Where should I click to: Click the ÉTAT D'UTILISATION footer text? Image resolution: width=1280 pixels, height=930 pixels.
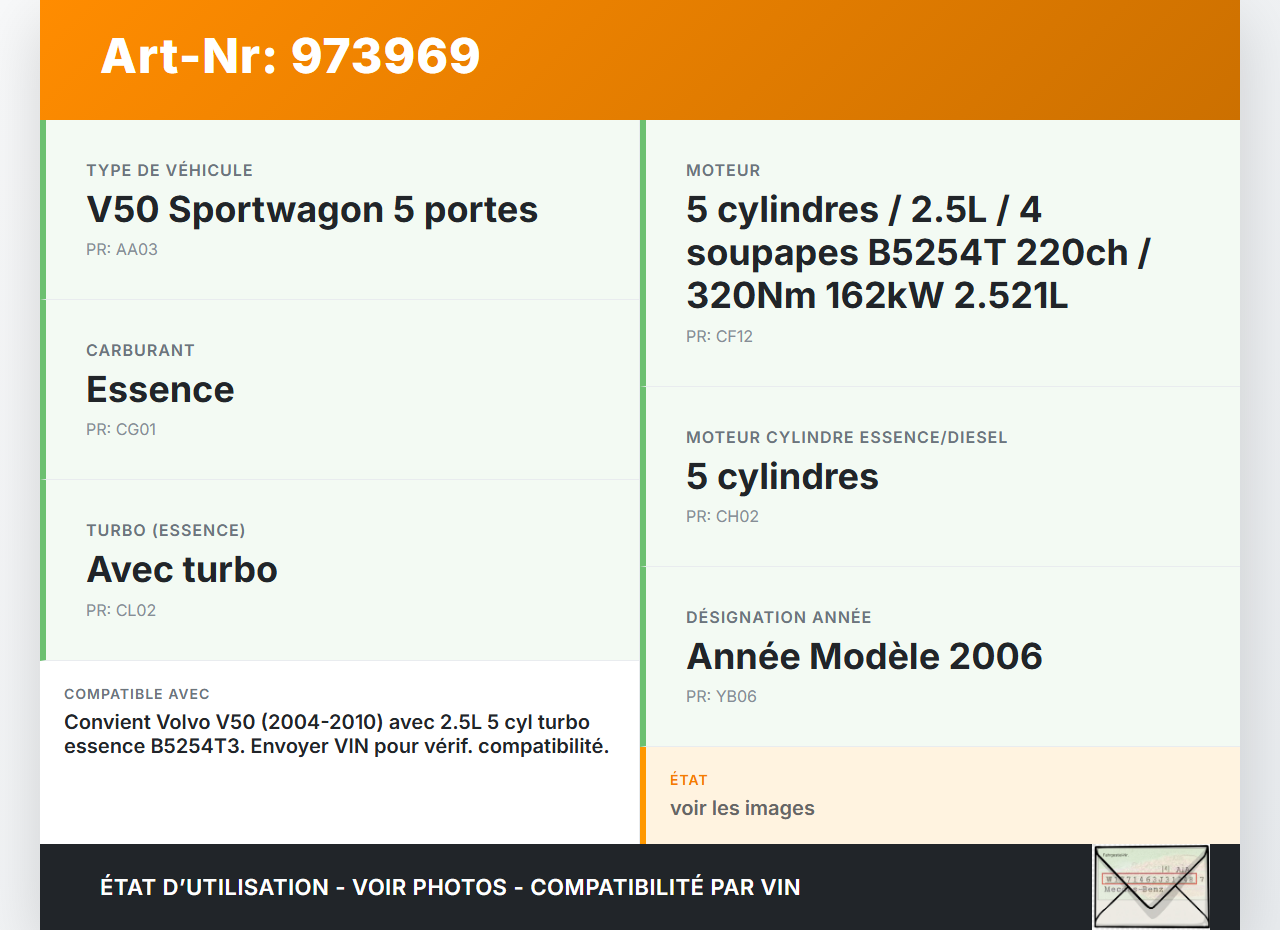coord(450,888)
